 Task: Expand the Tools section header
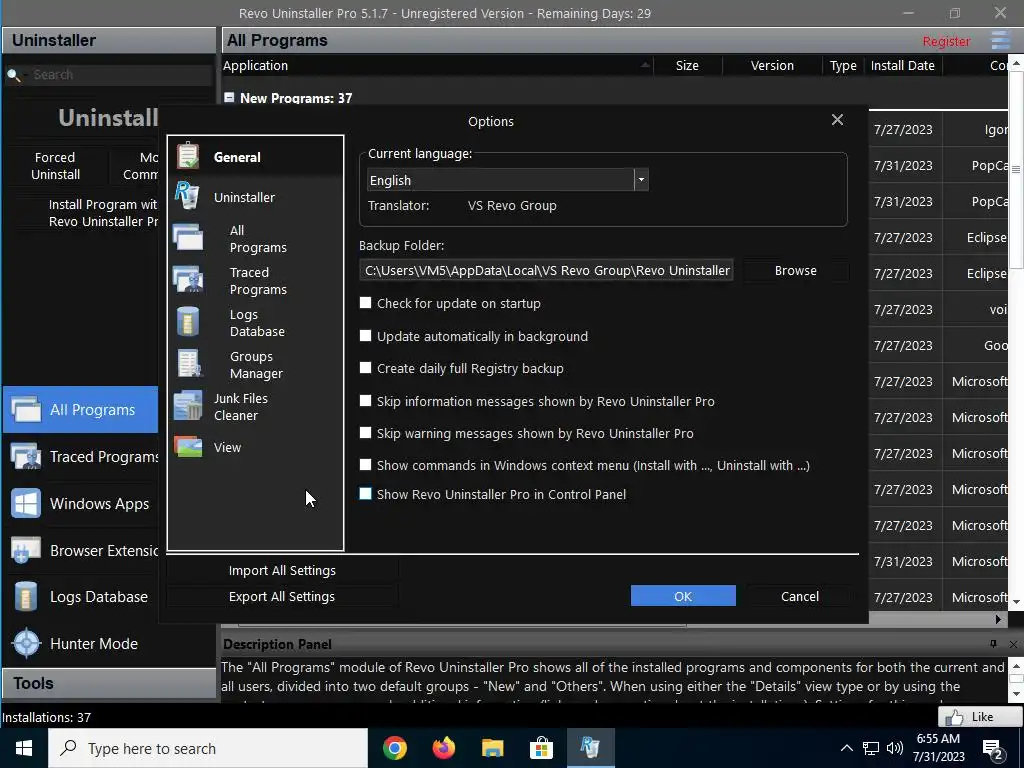click(108, 683)
